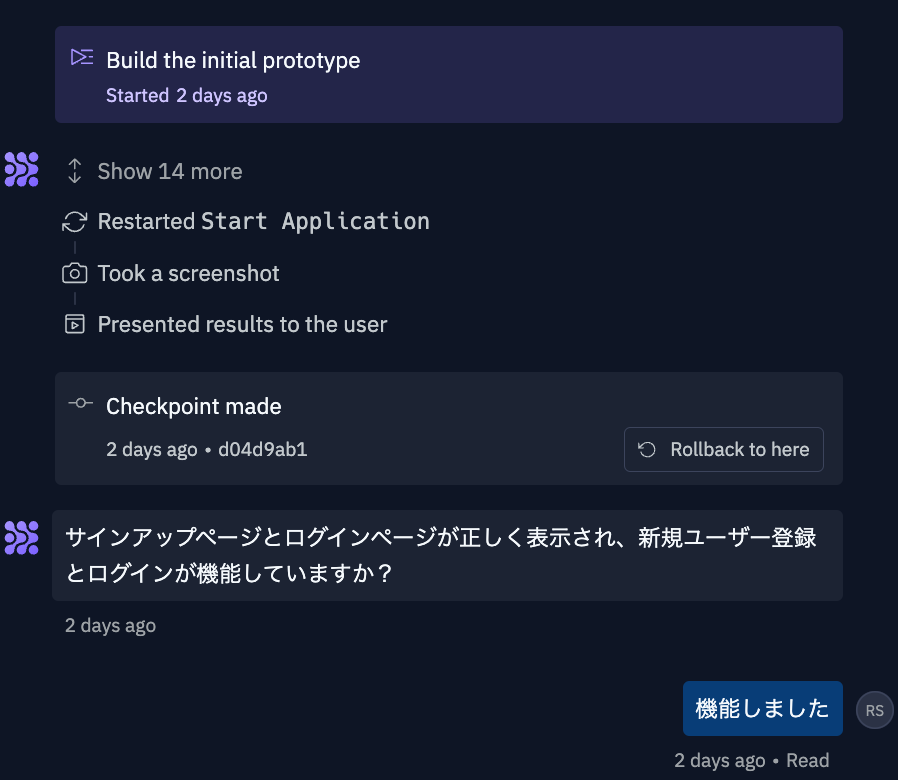Screen dimensions: 898x780
Task: Click the camera screenshot icon
Action: tap(74, 273)
